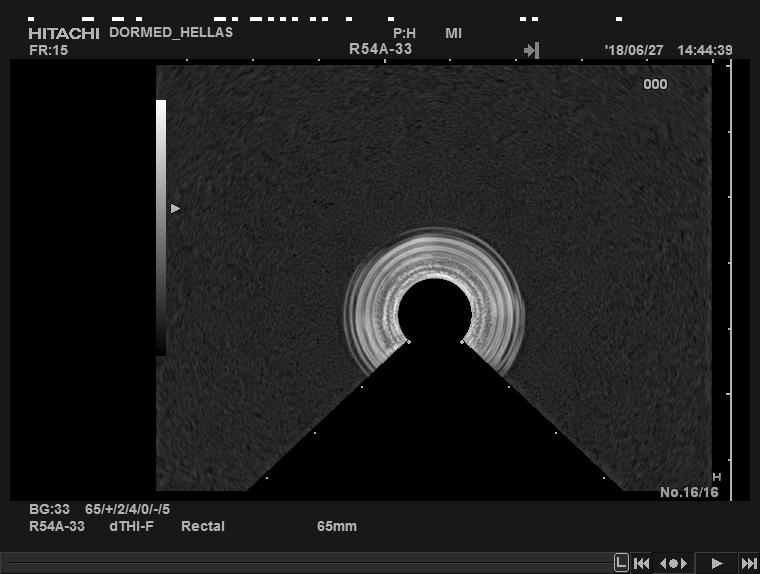Toggle the loop 'L' button
The width and height of the screenshot is (760, 574).
pos(621,563)
